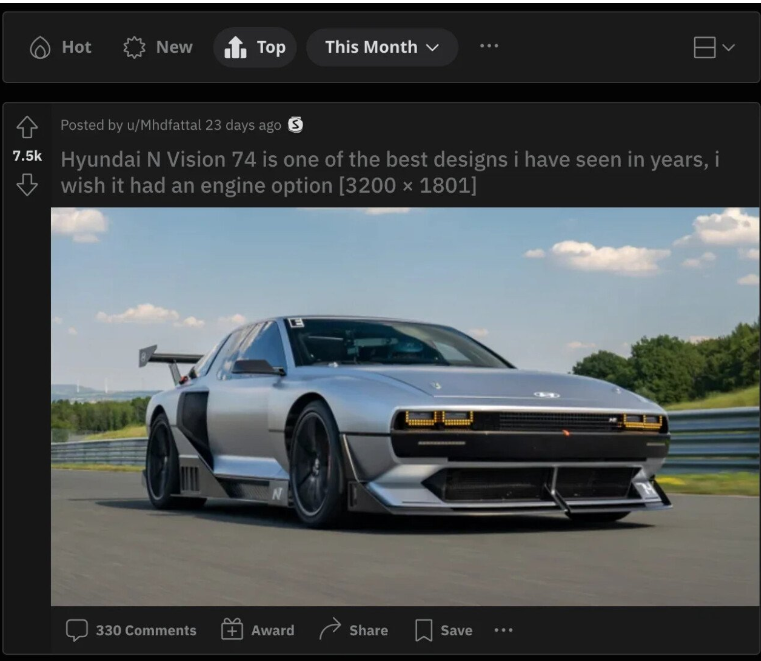The height and width of the screenshot is (661, 761).
Task: Open u/Mhdfattal user profile
Action: 164,125
